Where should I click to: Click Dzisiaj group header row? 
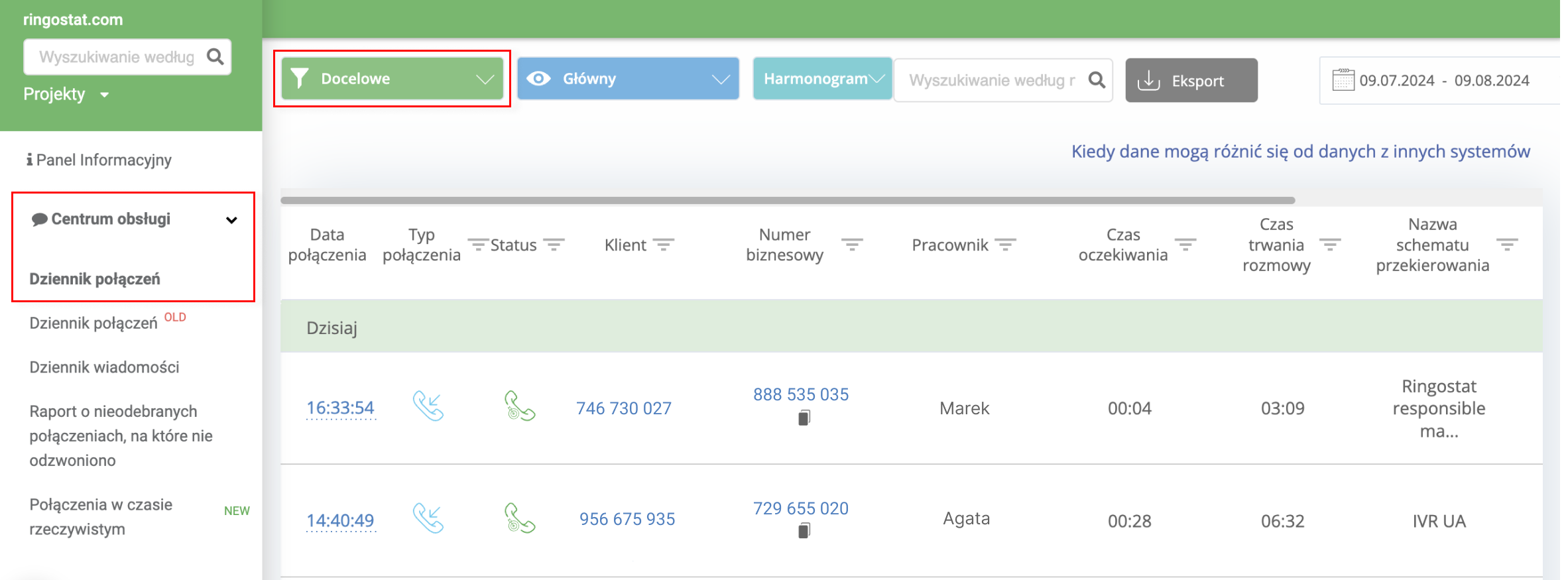coord(912,327)
